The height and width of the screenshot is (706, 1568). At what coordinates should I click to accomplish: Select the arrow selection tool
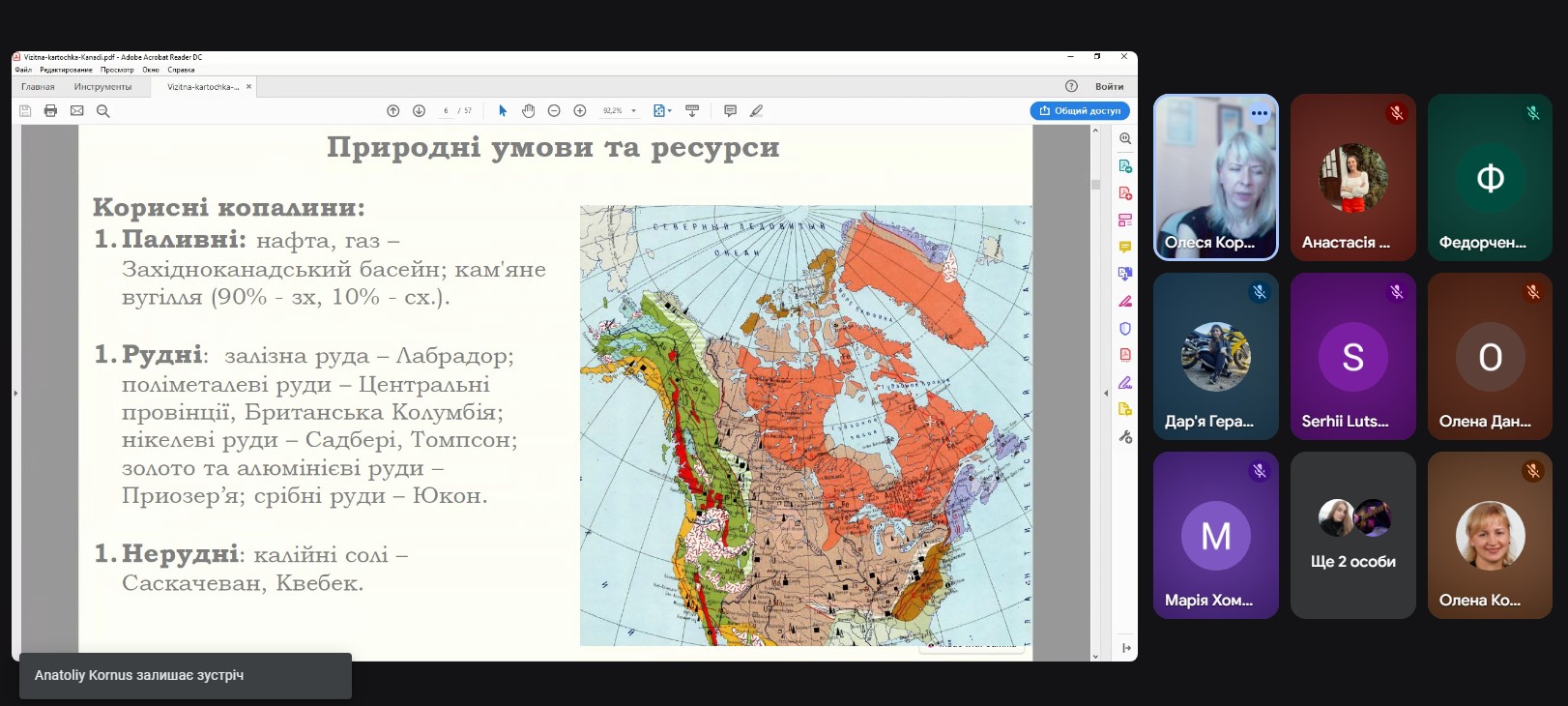[503, 111]
